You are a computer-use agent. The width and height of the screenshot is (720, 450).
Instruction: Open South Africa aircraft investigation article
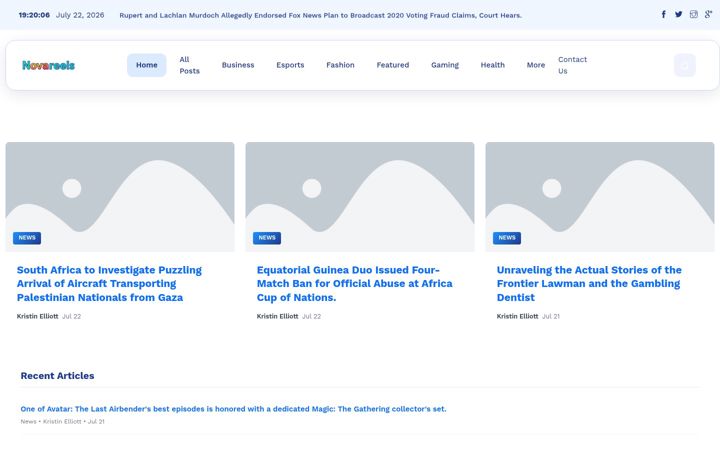click(109, 283)
